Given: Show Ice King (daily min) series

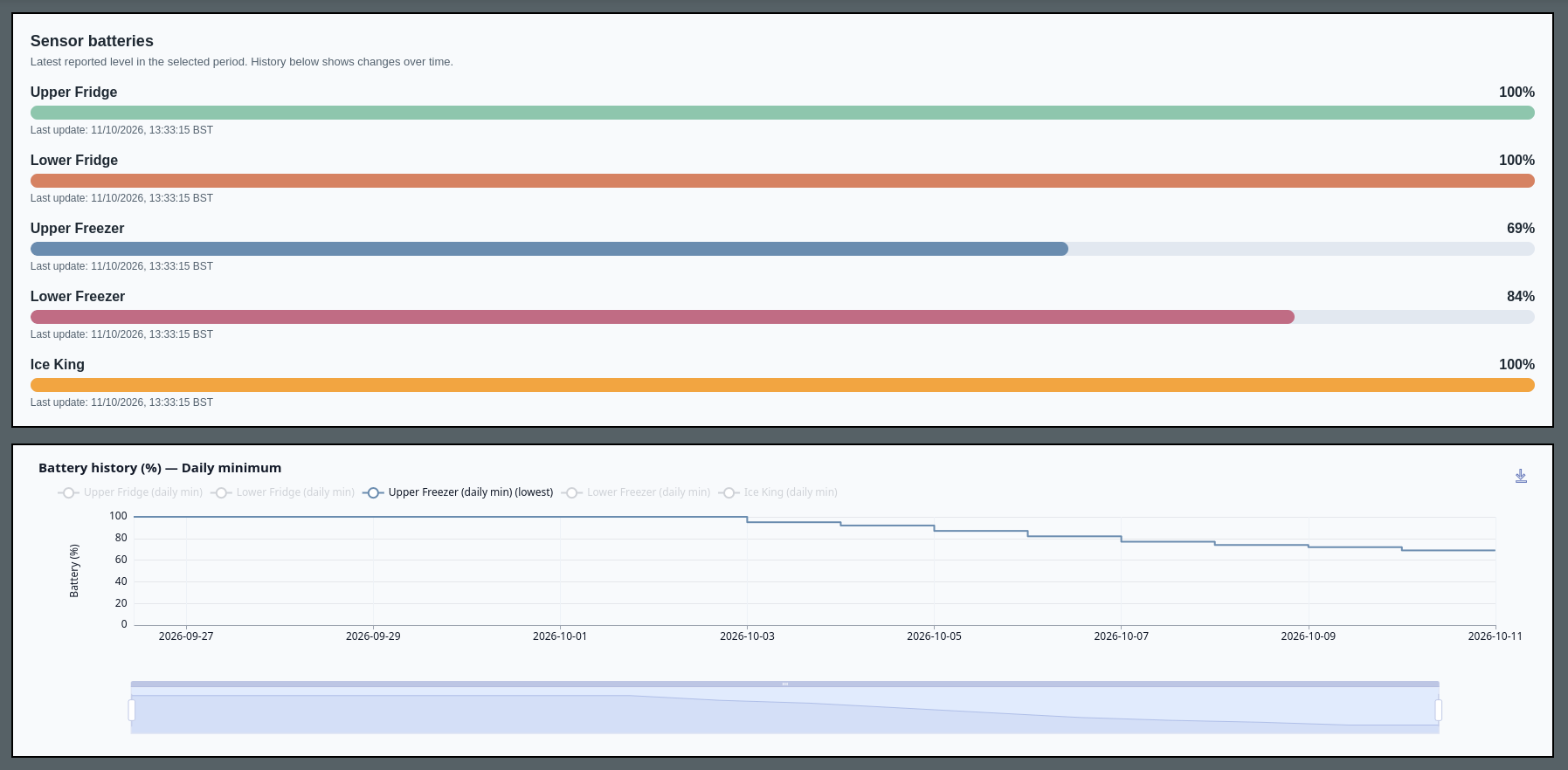Looking at the screenshot, I should pyautogui.click(x=777, y=492).
